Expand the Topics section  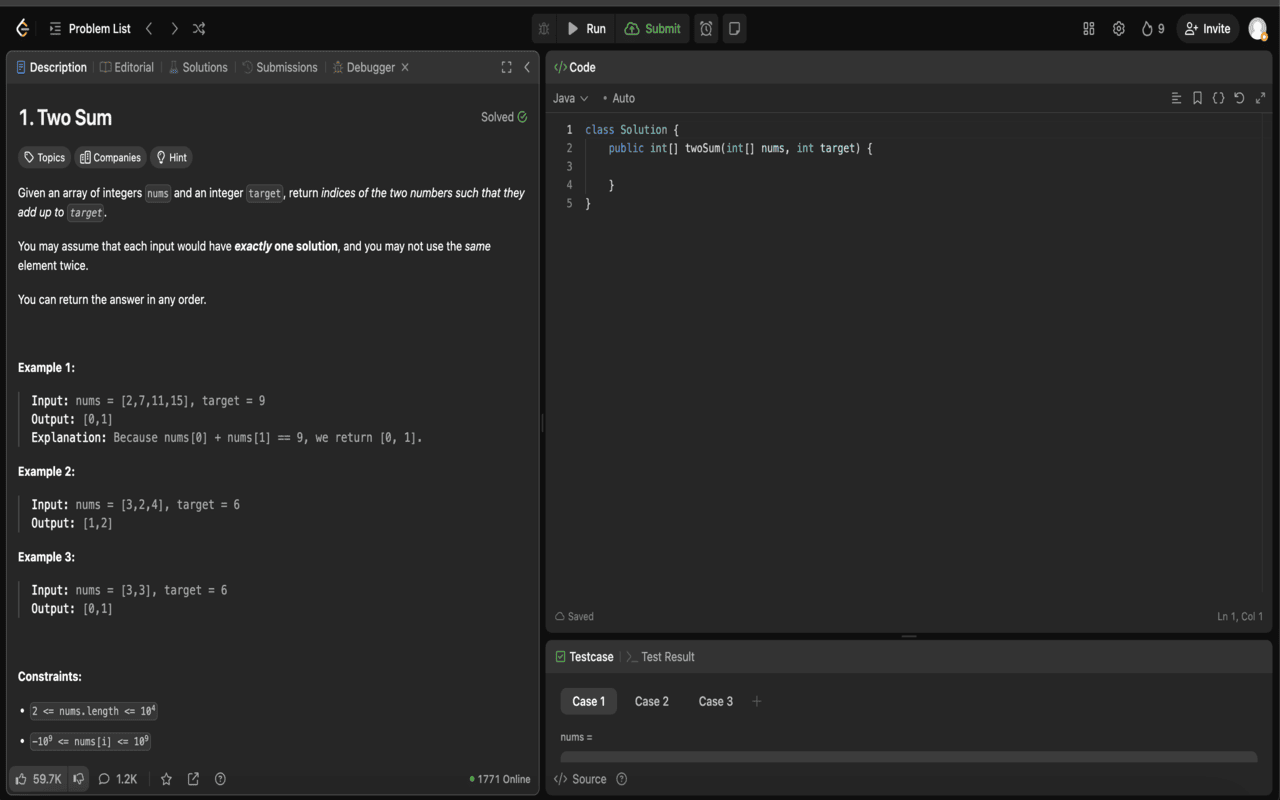(x=44, y=157)
